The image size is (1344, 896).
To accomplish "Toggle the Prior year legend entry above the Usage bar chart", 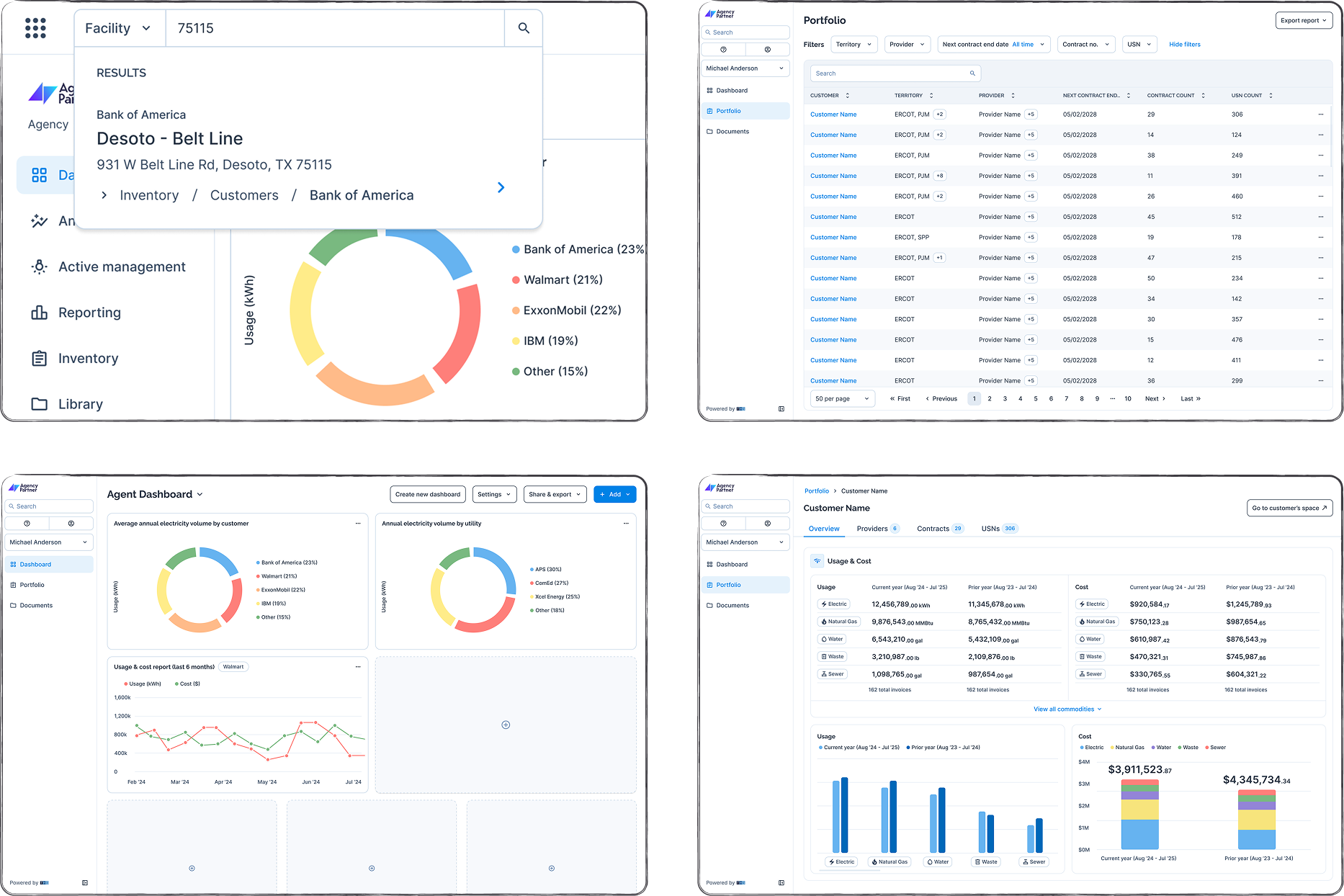I will (x=944, y=748).
